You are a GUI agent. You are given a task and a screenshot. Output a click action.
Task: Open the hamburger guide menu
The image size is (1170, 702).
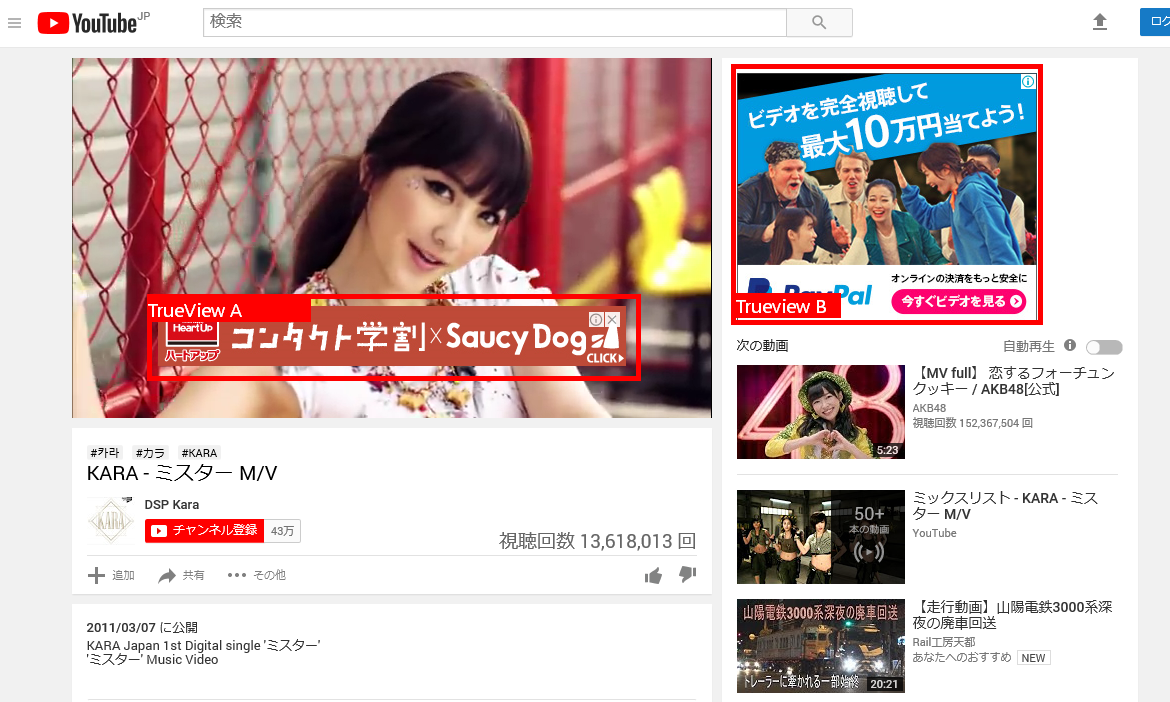(x=14, y=23)
